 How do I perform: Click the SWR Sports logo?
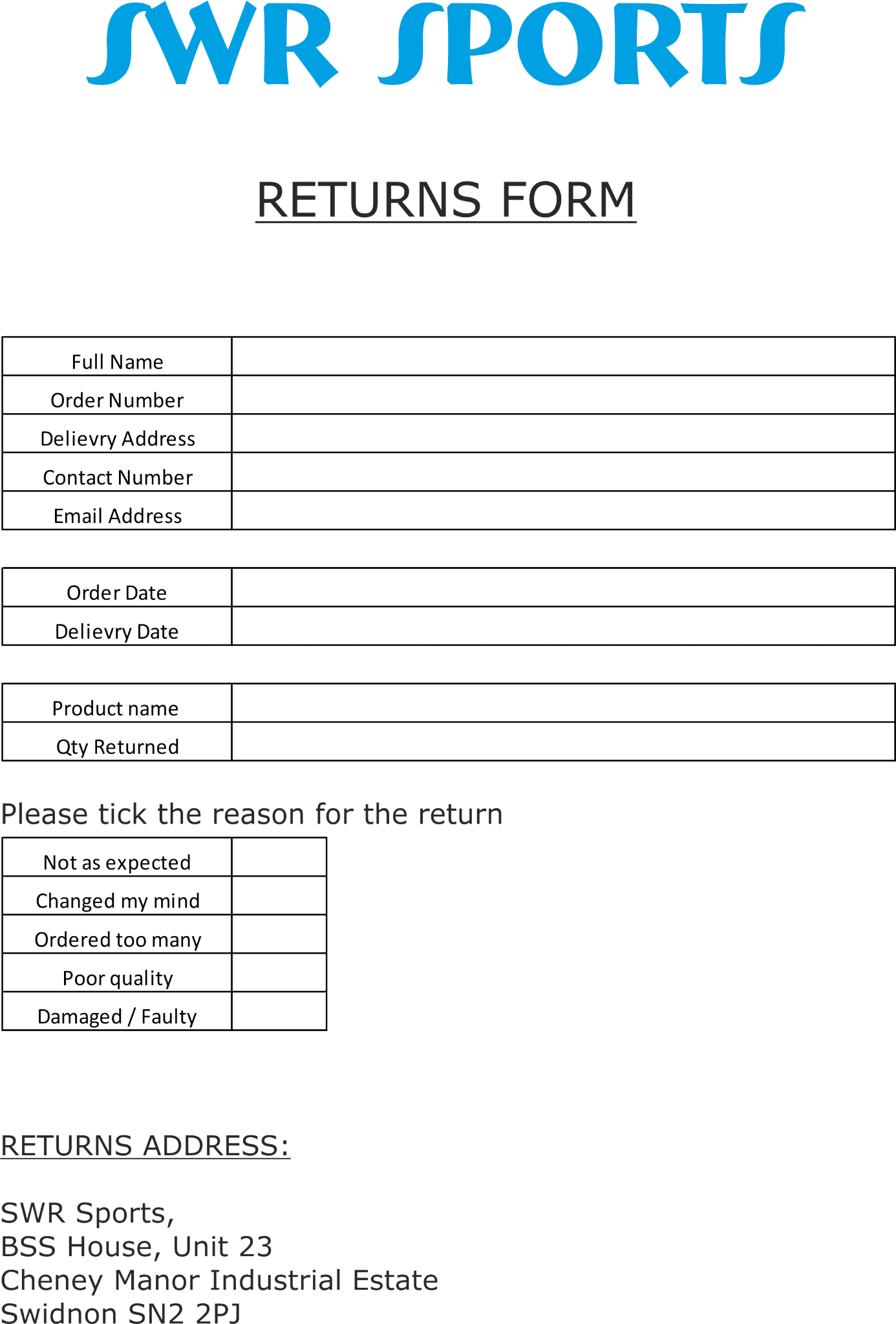pyautogui.click(x=446, y=45)
